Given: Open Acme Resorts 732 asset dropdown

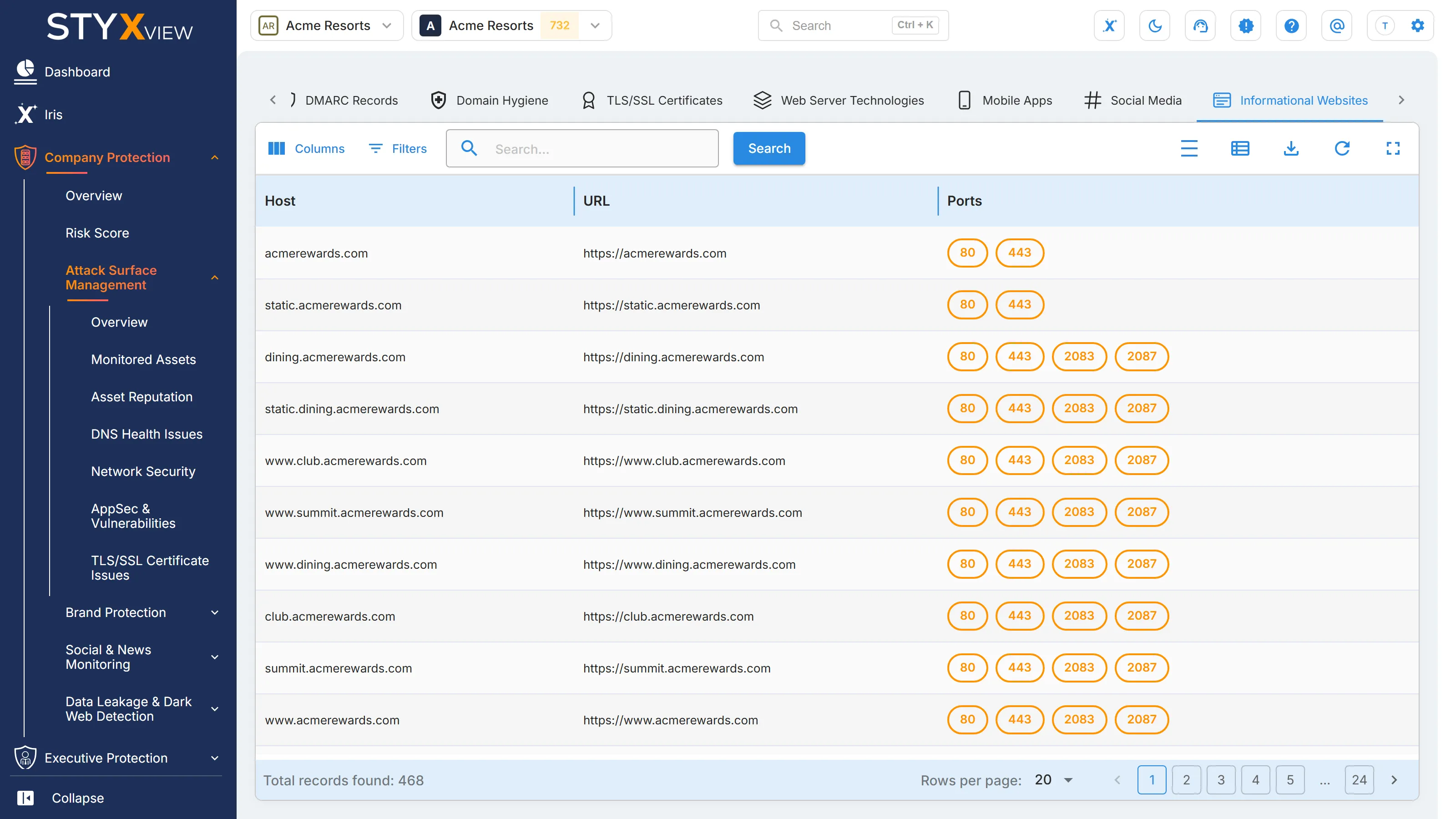Looking at the screenshot, I should [x=511, y=25].
